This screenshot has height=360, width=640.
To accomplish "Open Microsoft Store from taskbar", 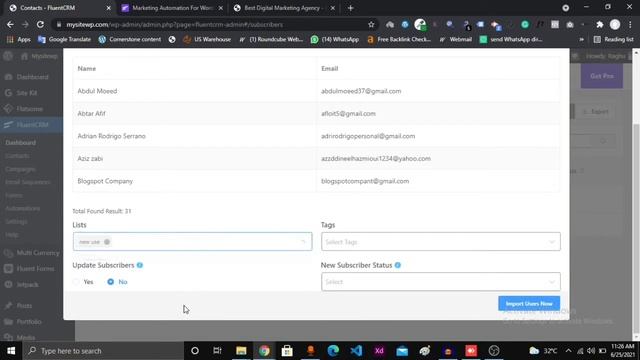I will click(x=287, y=351).
